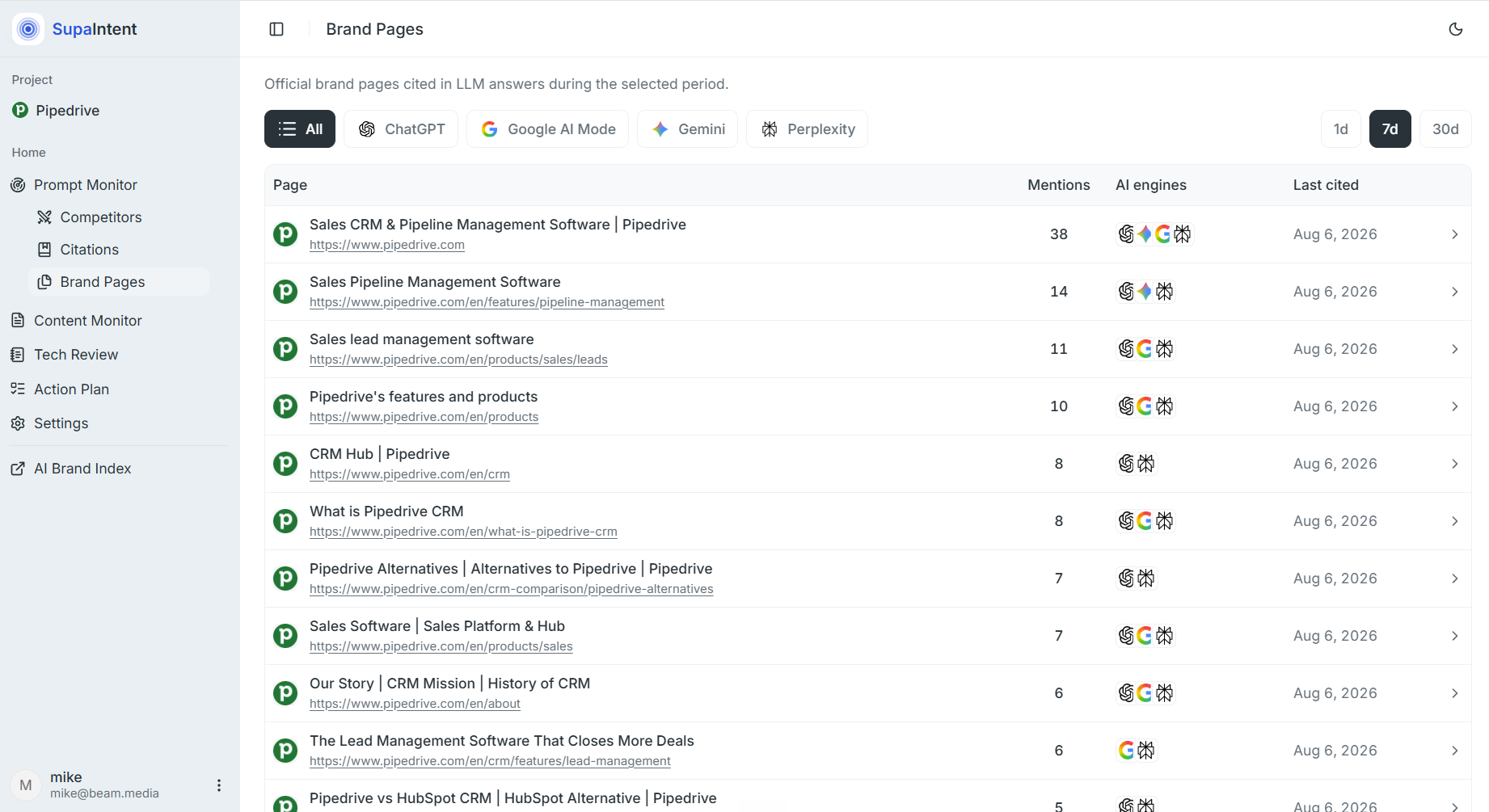Click the Last cited column header

1326,185
